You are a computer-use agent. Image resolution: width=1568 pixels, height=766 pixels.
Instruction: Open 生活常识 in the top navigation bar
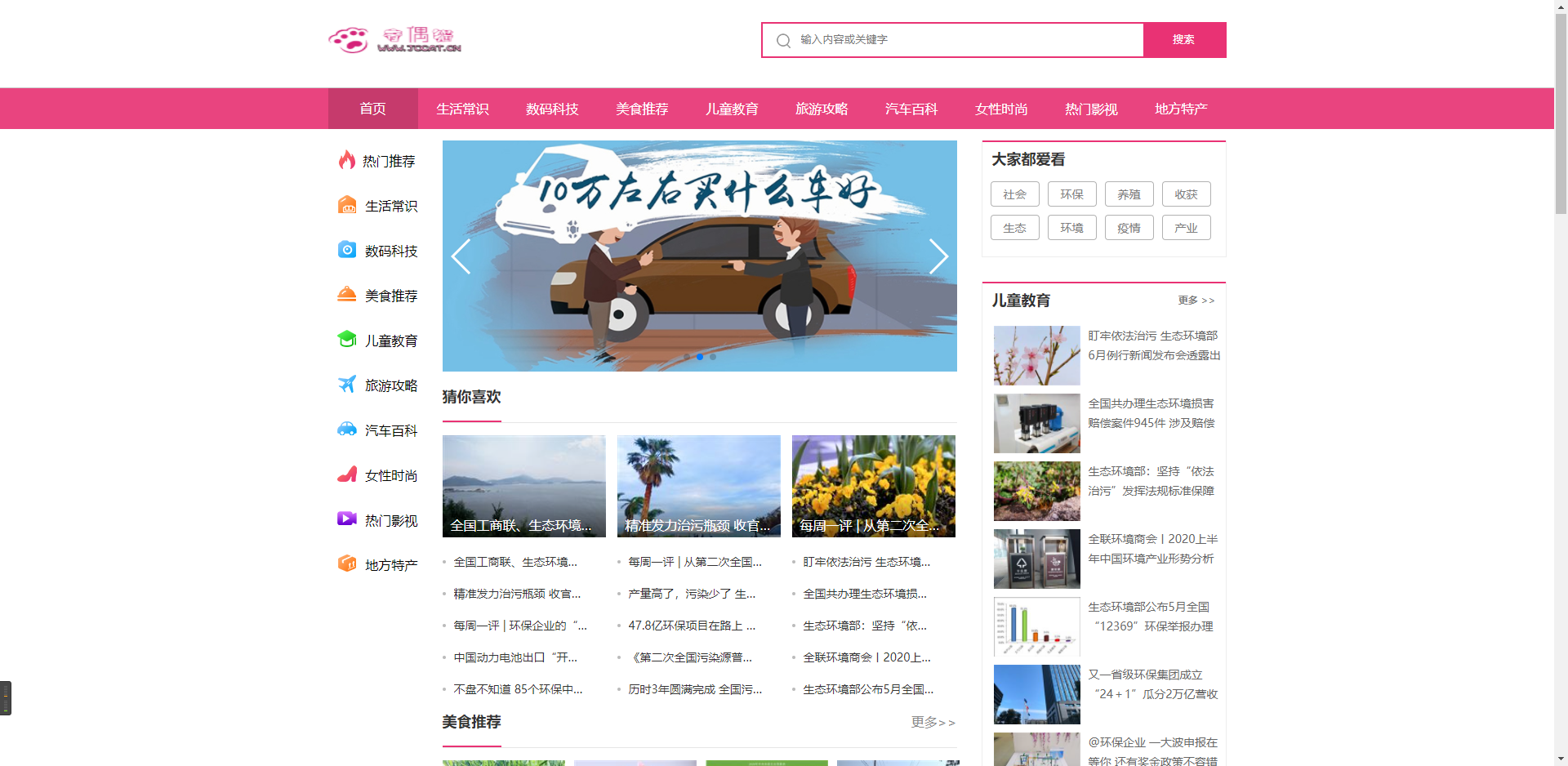(x=463, y=109)
